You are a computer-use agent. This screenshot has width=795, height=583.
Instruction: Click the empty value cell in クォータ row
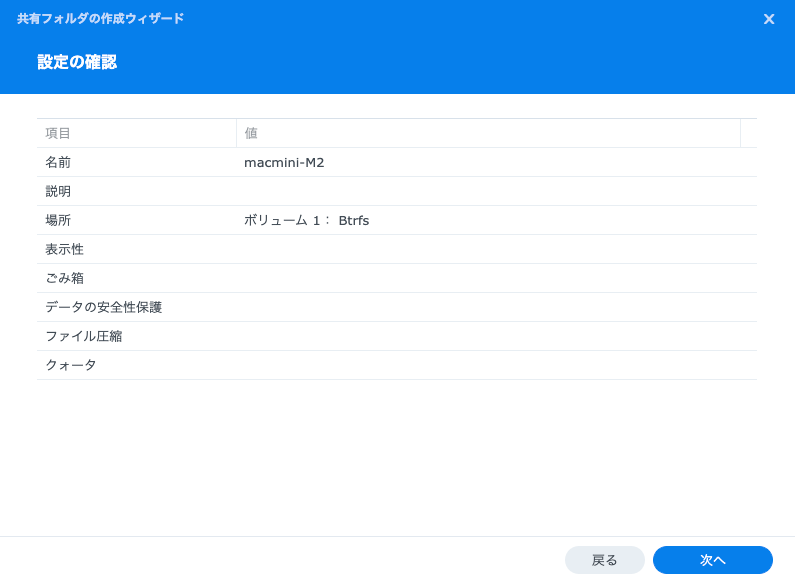click(x=490, y=365)
